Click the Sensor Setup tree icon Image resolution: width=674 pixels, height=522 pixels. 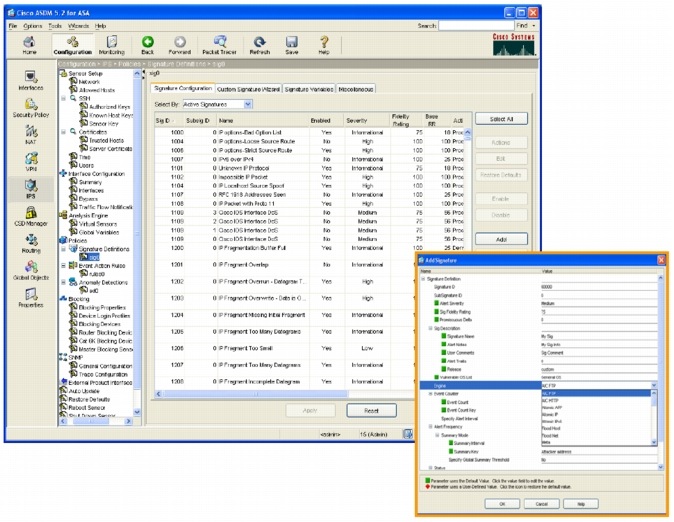tap(63, 74)
